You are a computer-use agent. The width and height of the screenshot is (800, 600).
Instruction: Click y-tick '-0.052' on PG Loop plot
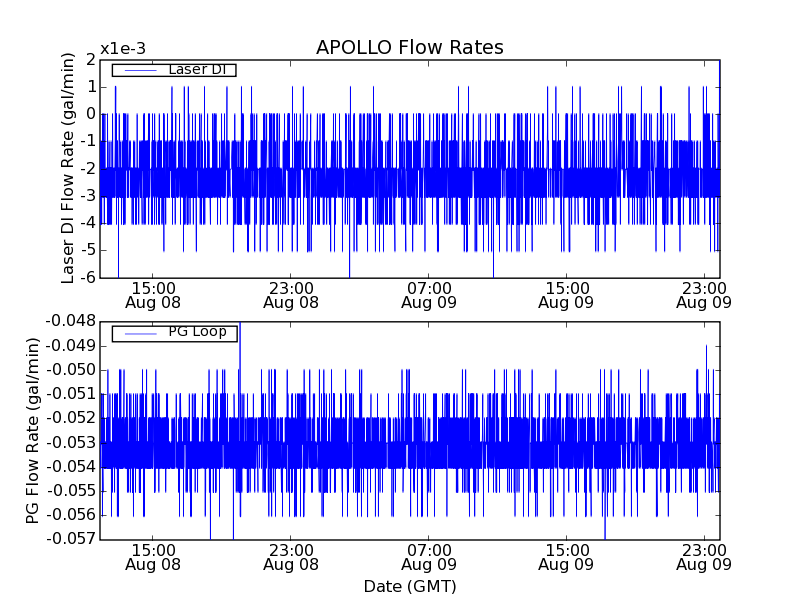71,418
